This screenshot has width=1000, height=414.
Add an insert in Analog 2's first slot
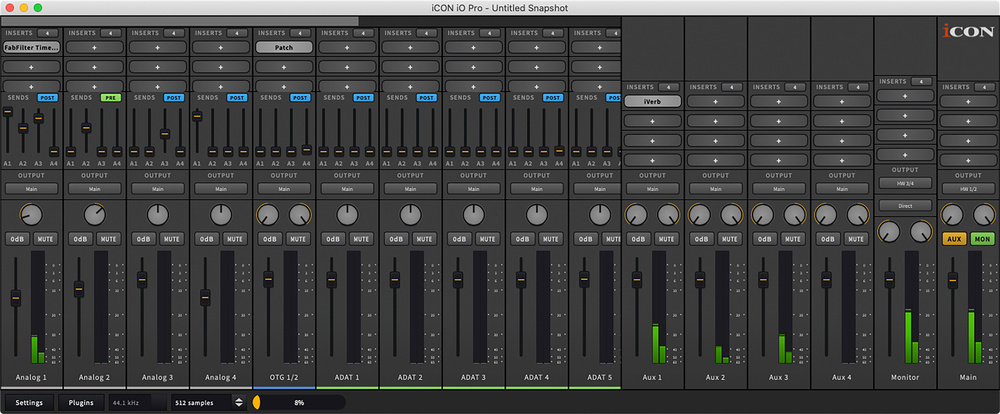tap(94, 47)
